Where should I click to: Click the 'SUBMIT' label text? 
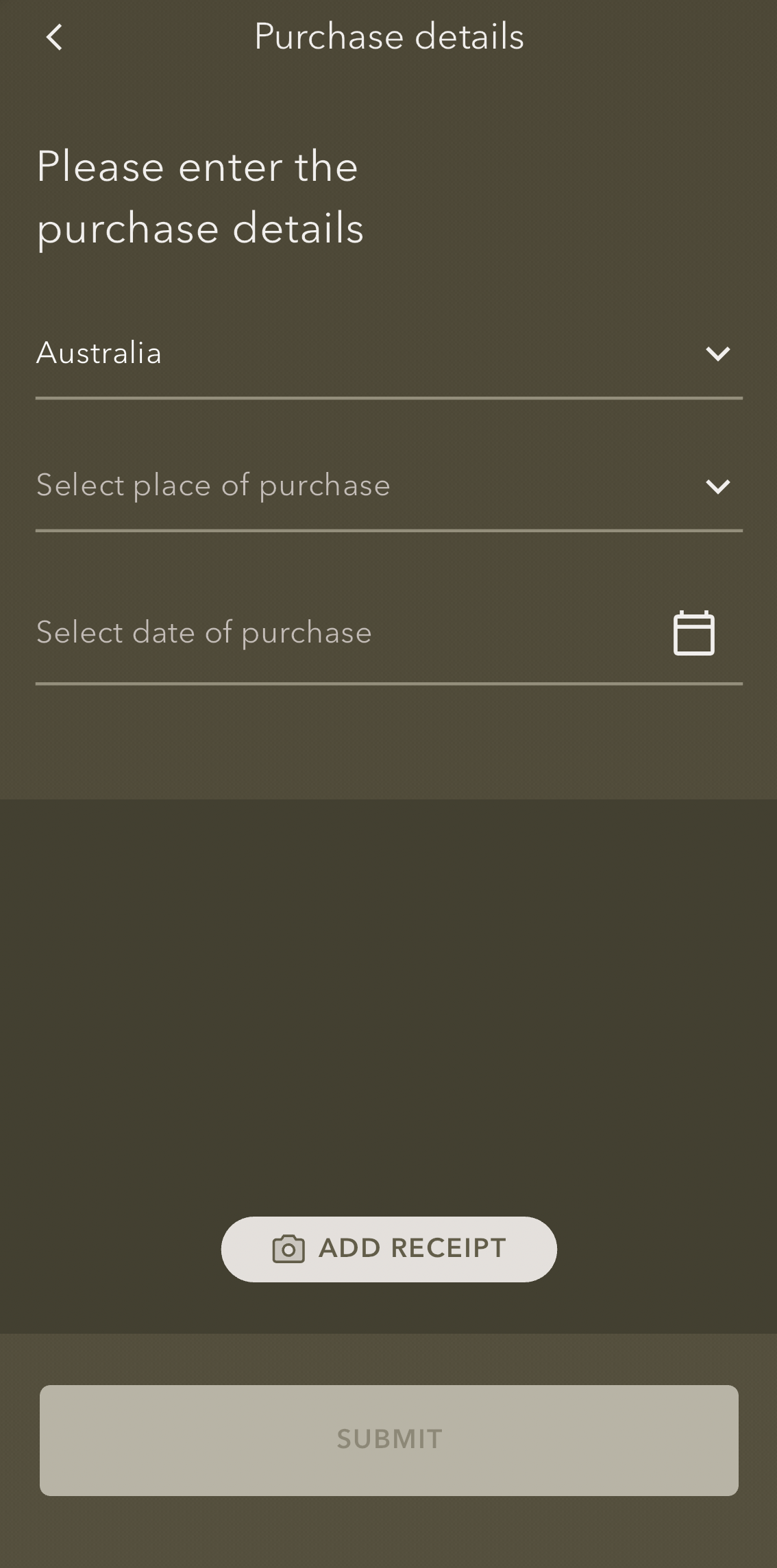389,1439
